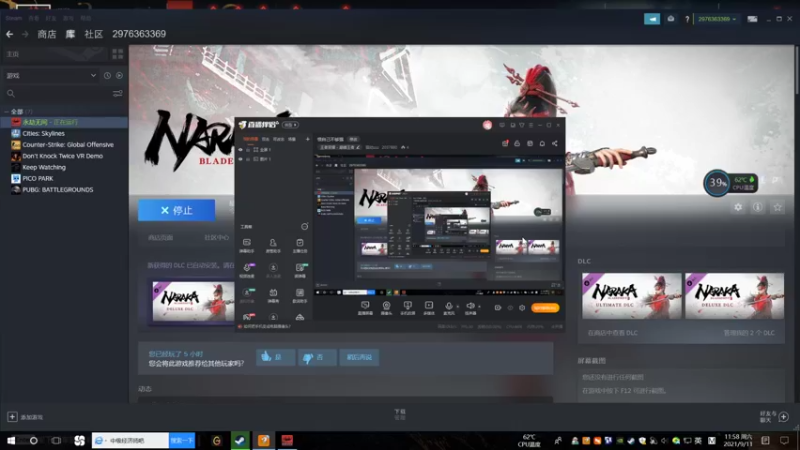
Task: Open the 2976363369 profile tab
Action: [x=139, y=34]
